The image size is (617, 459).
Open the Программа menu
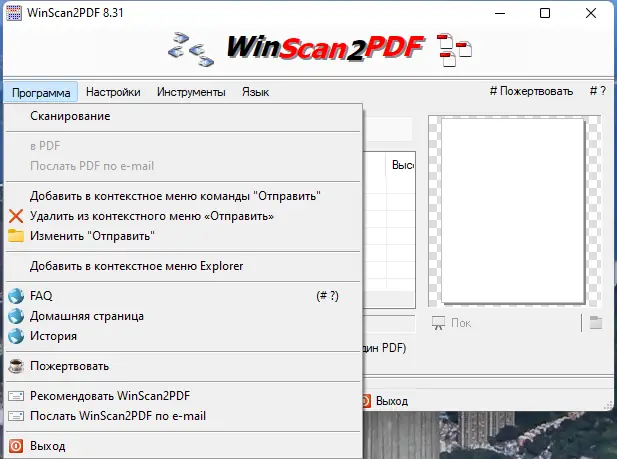41,93
